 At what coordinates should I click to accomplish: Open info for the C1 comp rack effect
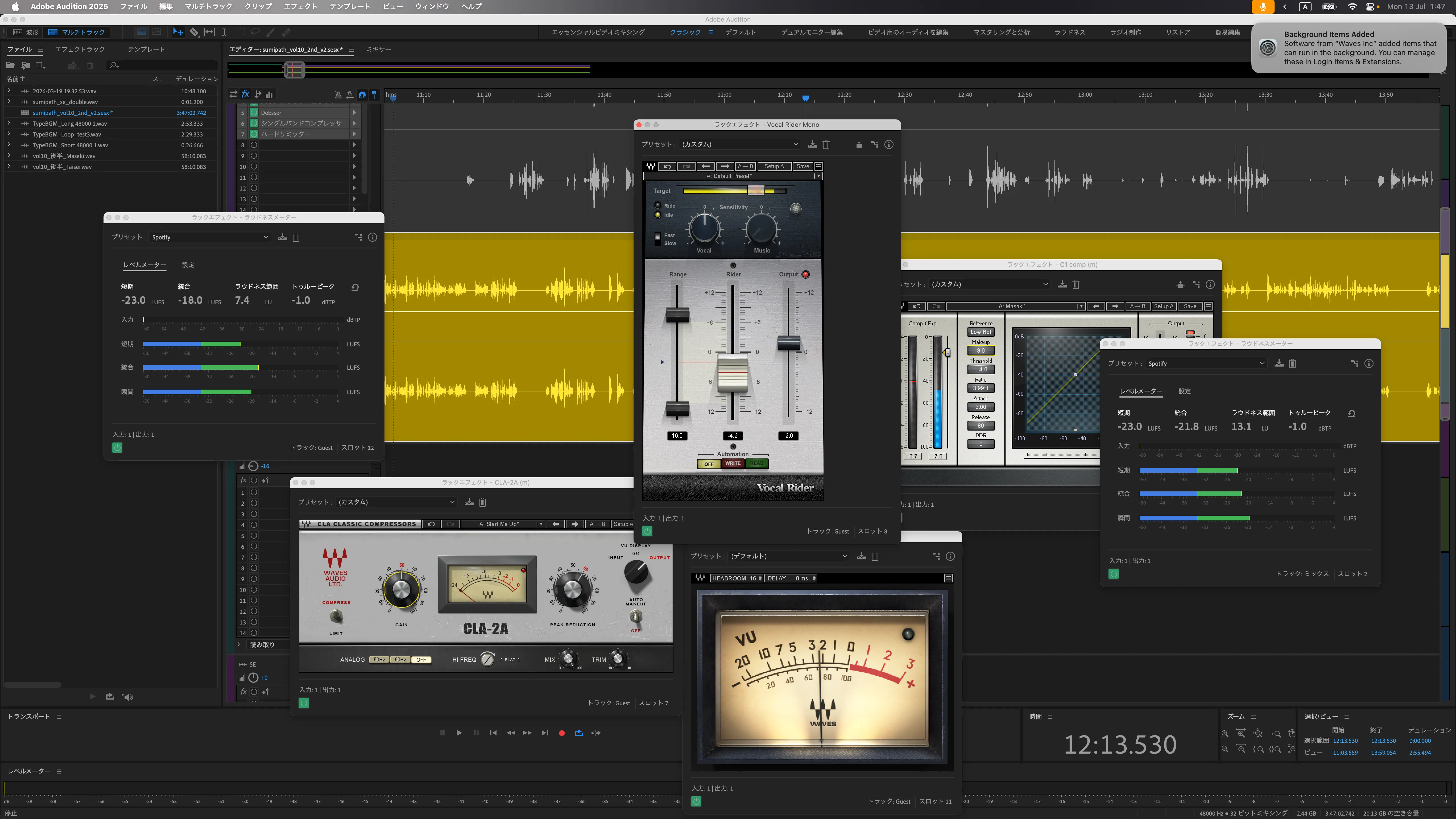click(x=1210, y=284)
